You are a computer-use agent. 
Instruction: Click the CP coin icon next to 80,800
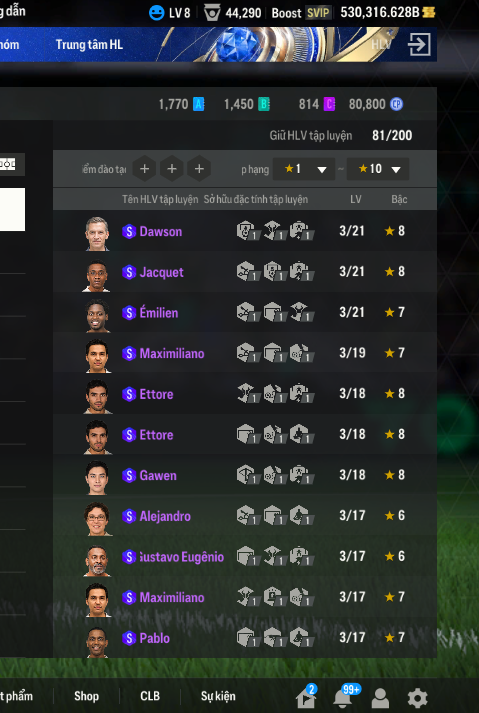[x=396, y=104]
